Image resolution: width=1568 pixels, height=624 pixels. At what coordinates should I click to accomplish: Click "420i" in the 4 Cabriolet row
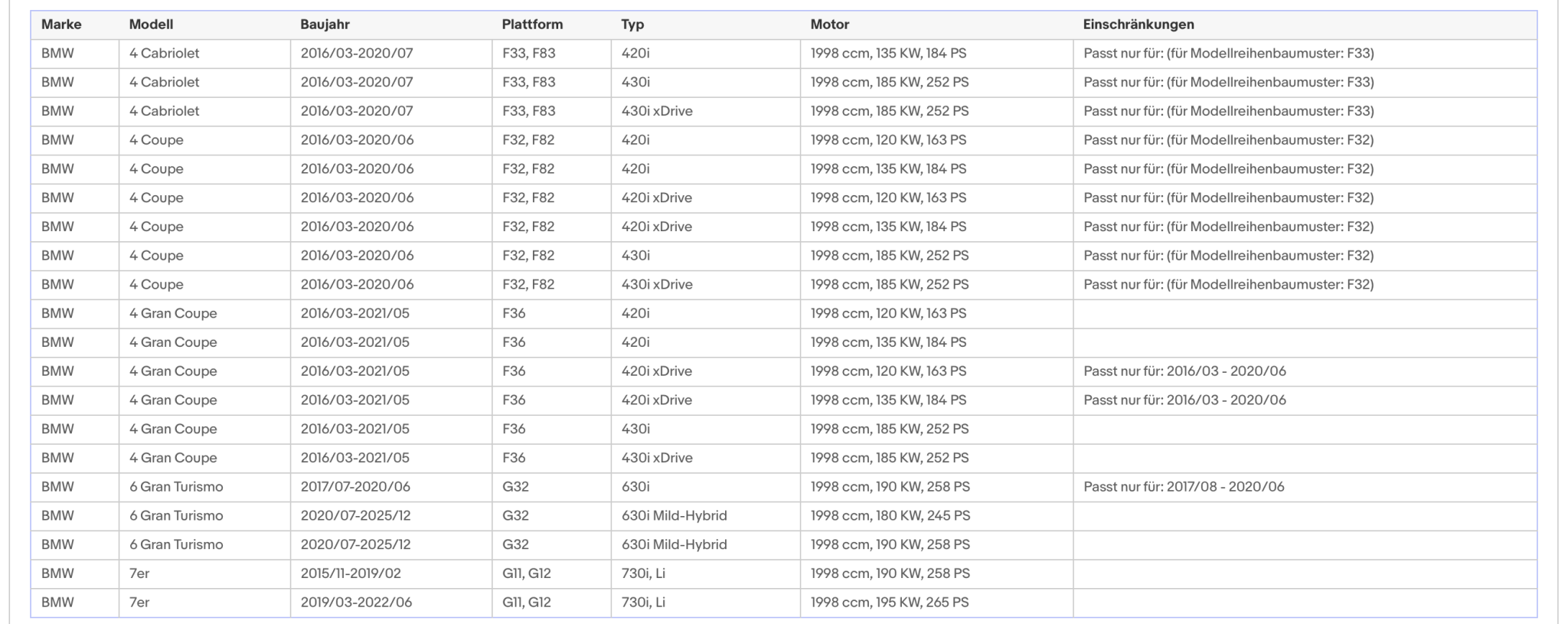click(635, 54)
